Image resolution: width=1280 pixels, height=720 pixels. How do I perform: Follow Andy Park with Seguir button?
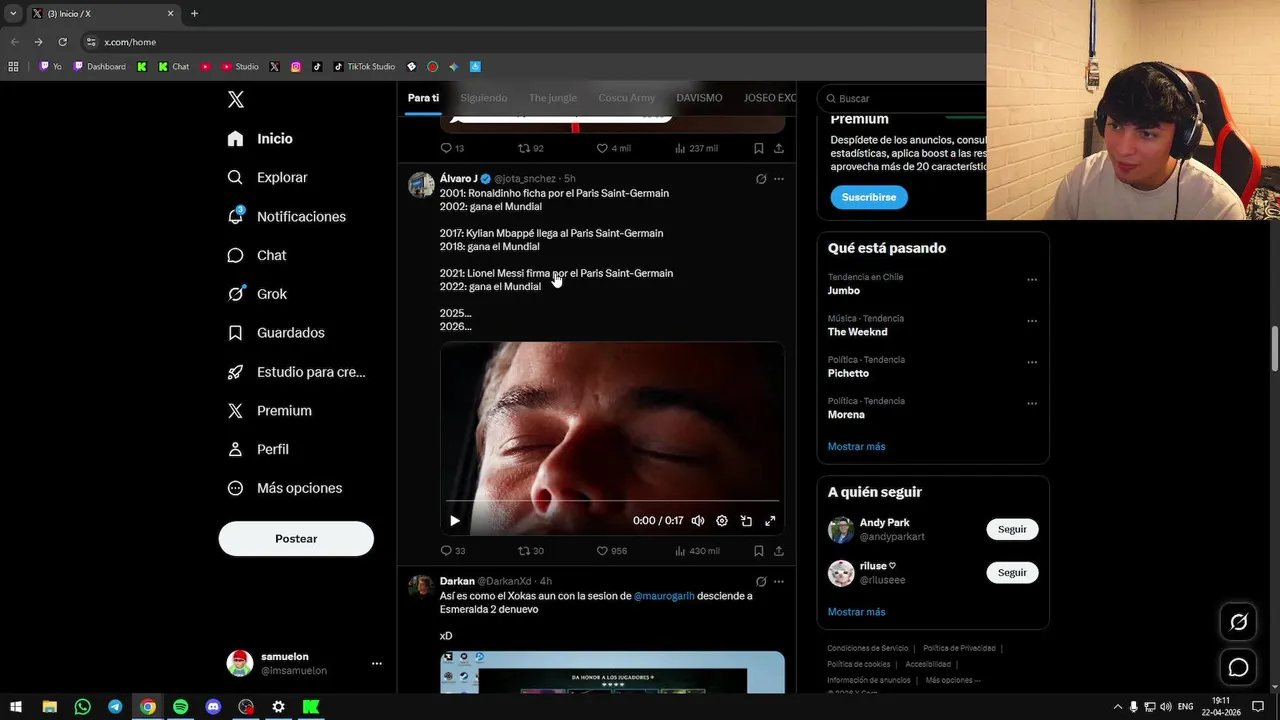point(1012,529)
